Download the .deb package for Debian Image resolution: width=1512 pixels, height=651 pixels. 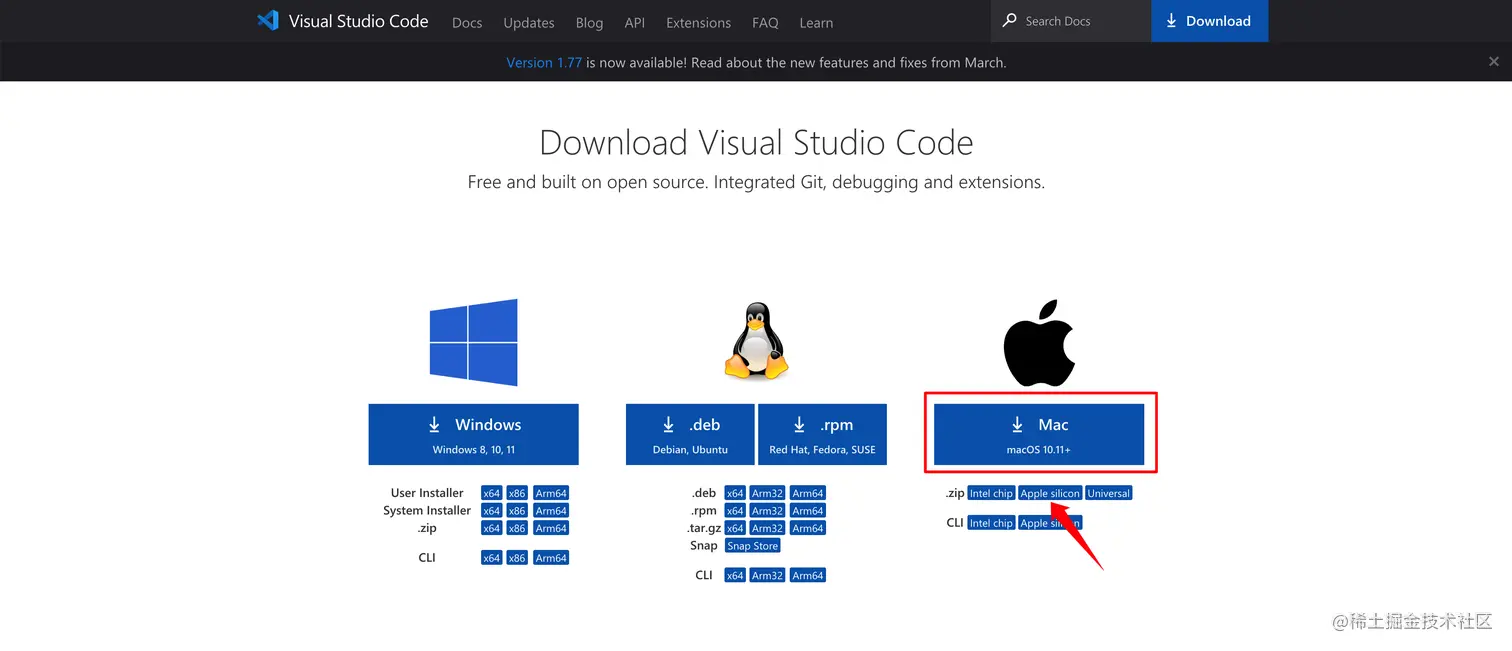point(689,434)
